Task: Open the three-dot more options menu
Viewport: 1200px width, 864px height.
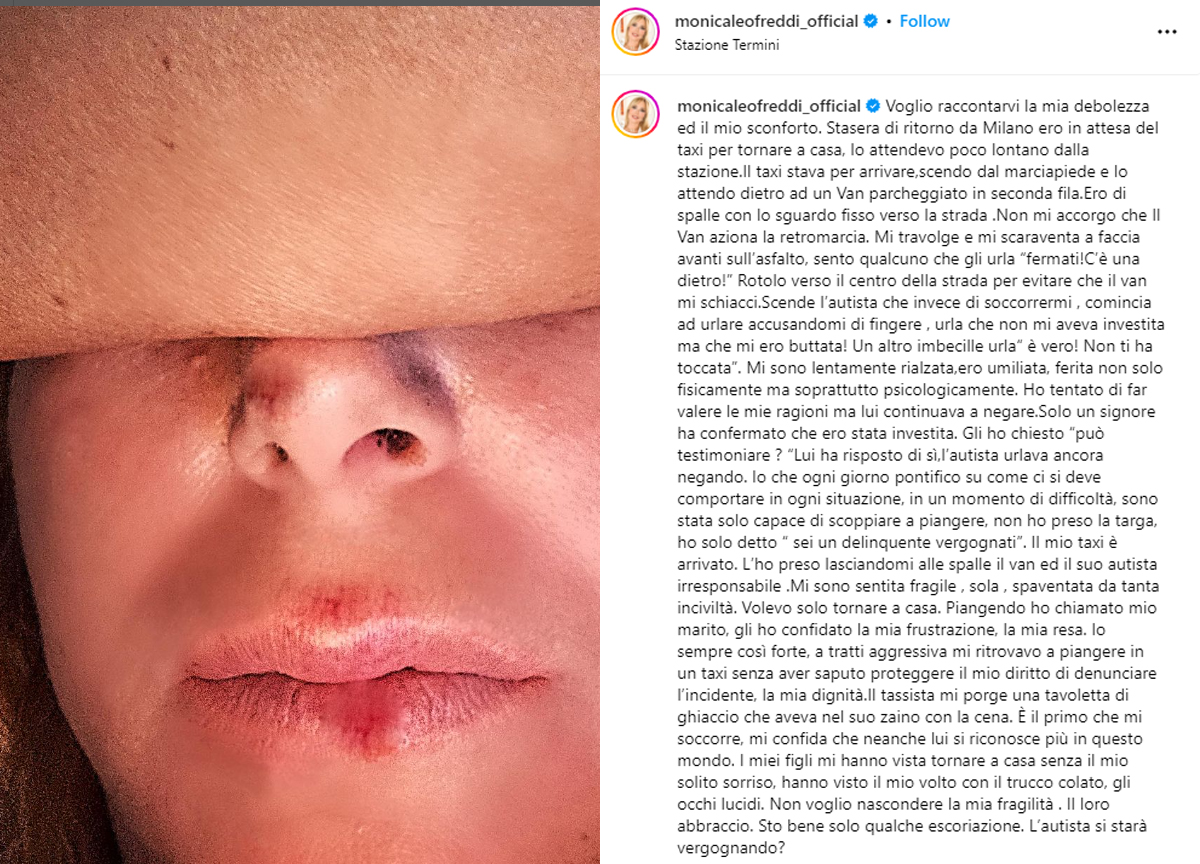Action: (1167, 32)
